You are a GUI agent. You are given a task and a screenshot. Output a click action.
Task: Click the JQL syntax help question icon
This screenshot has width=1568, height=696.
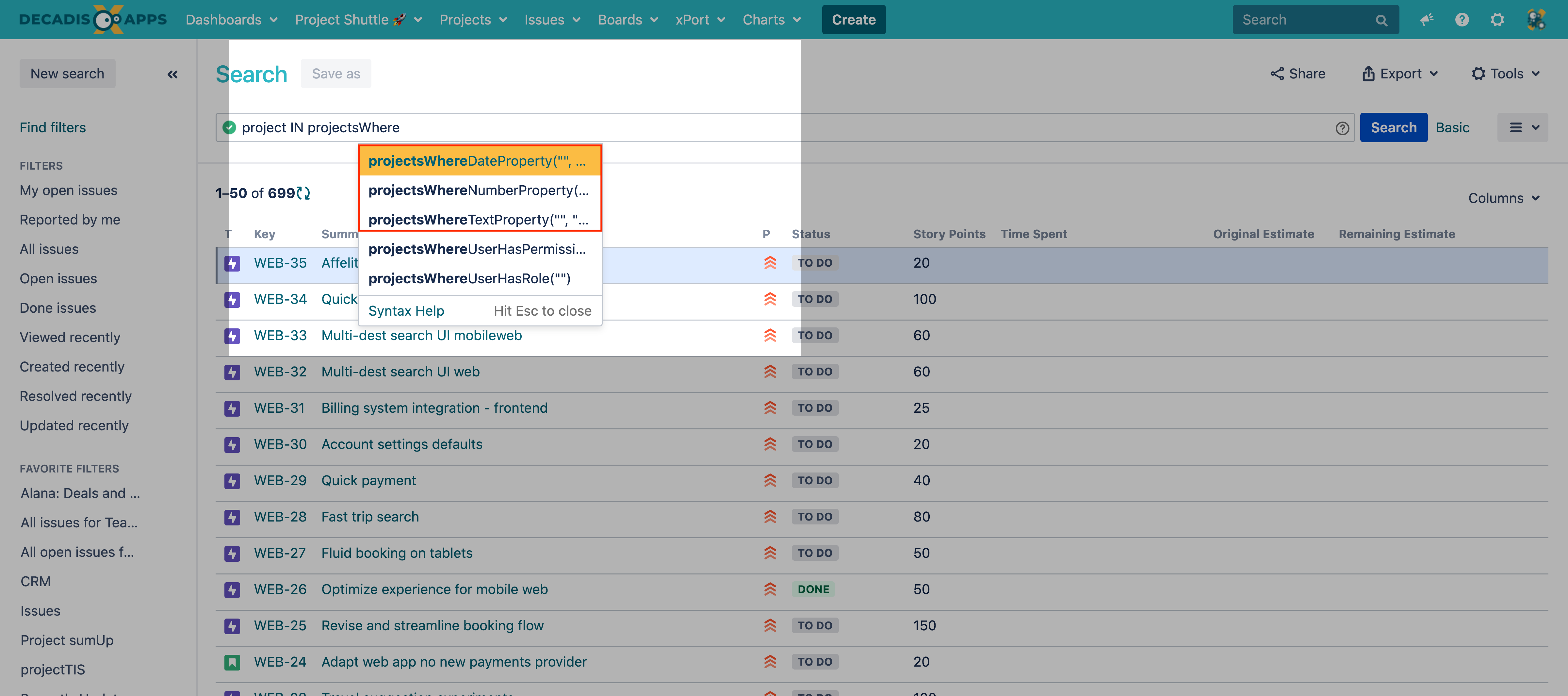click(x=1342, y=128)
